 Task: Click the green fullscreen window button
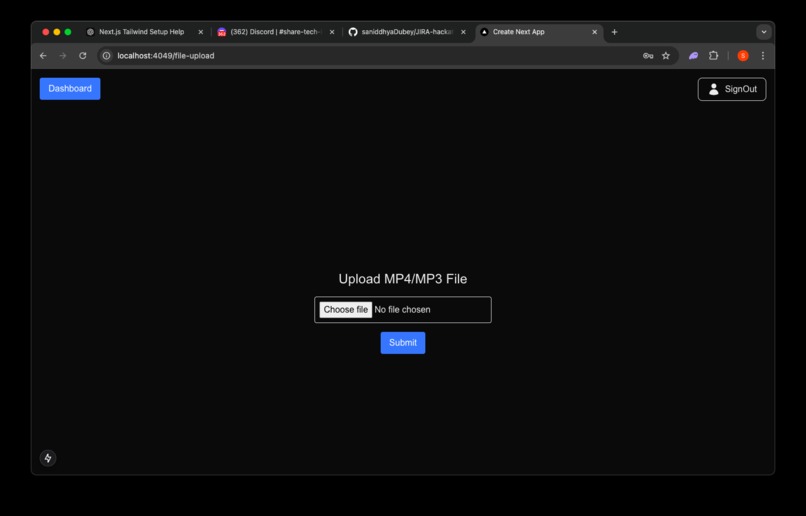point(68,32)
